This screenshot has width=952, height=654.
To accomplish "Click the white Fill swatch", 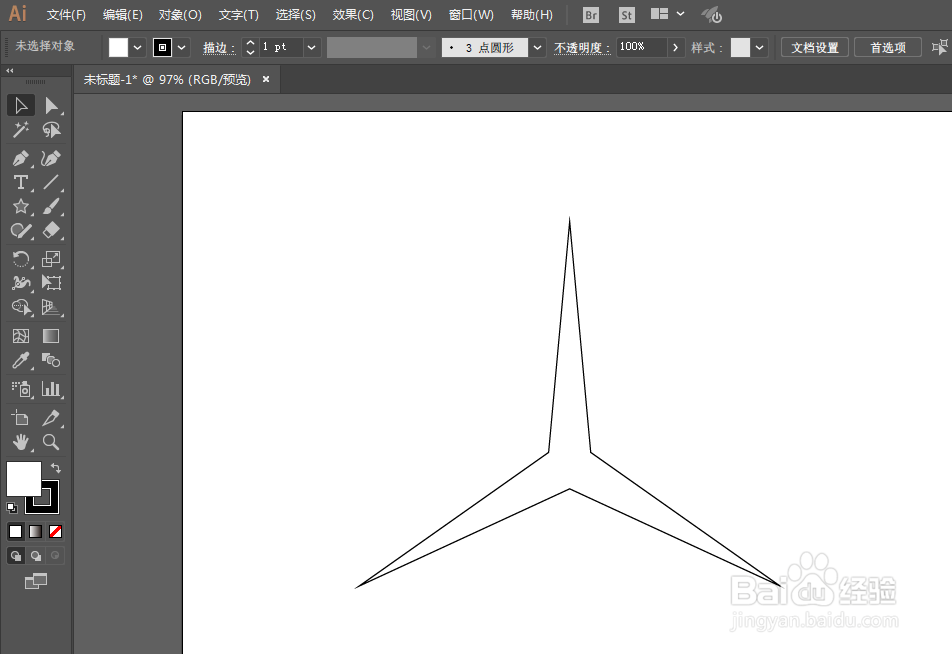I will (25, 480).
